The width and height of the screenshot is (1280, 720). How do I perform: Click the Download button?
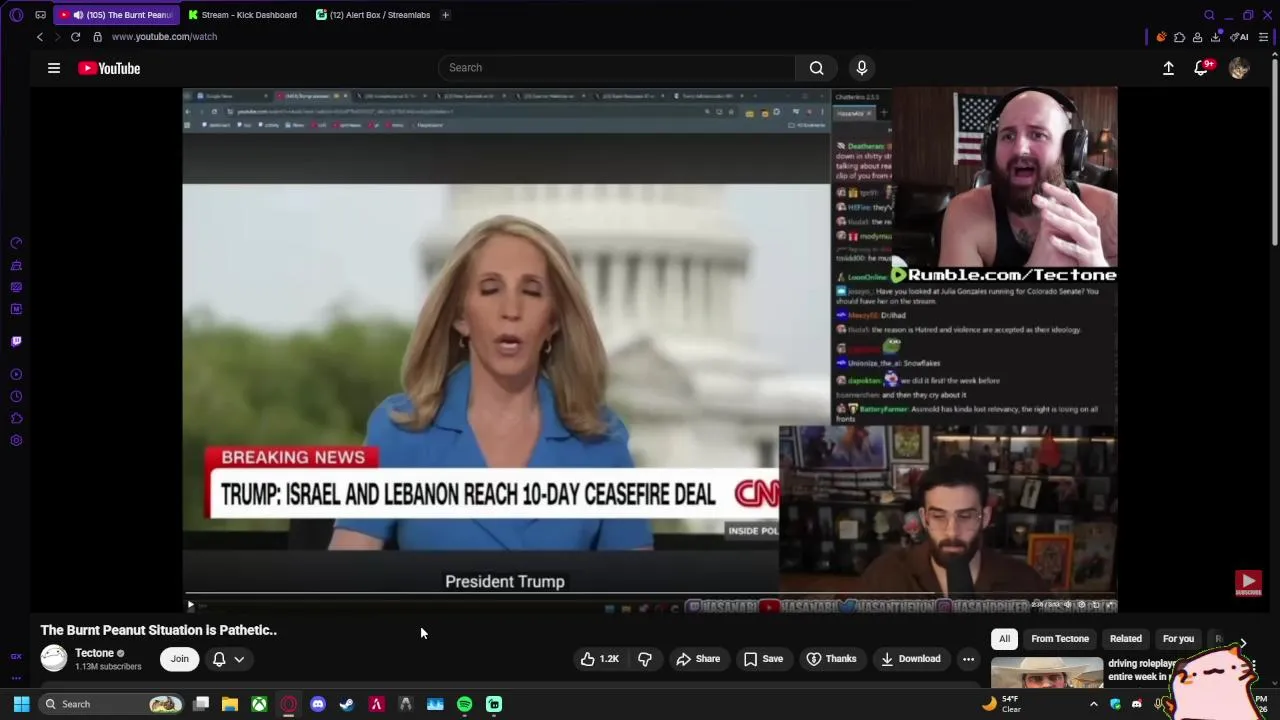point(911,659)
